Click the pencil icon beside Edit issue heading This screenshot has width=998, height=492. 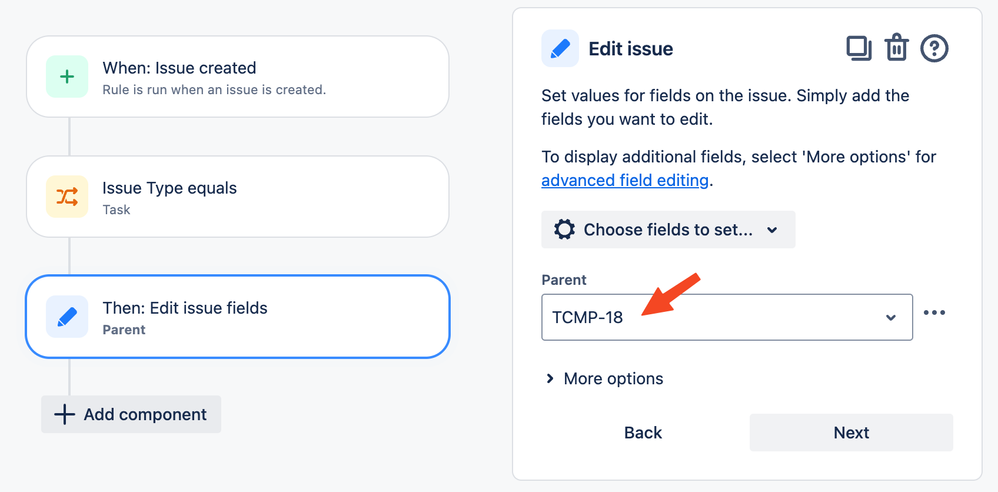tap(560, 48)
